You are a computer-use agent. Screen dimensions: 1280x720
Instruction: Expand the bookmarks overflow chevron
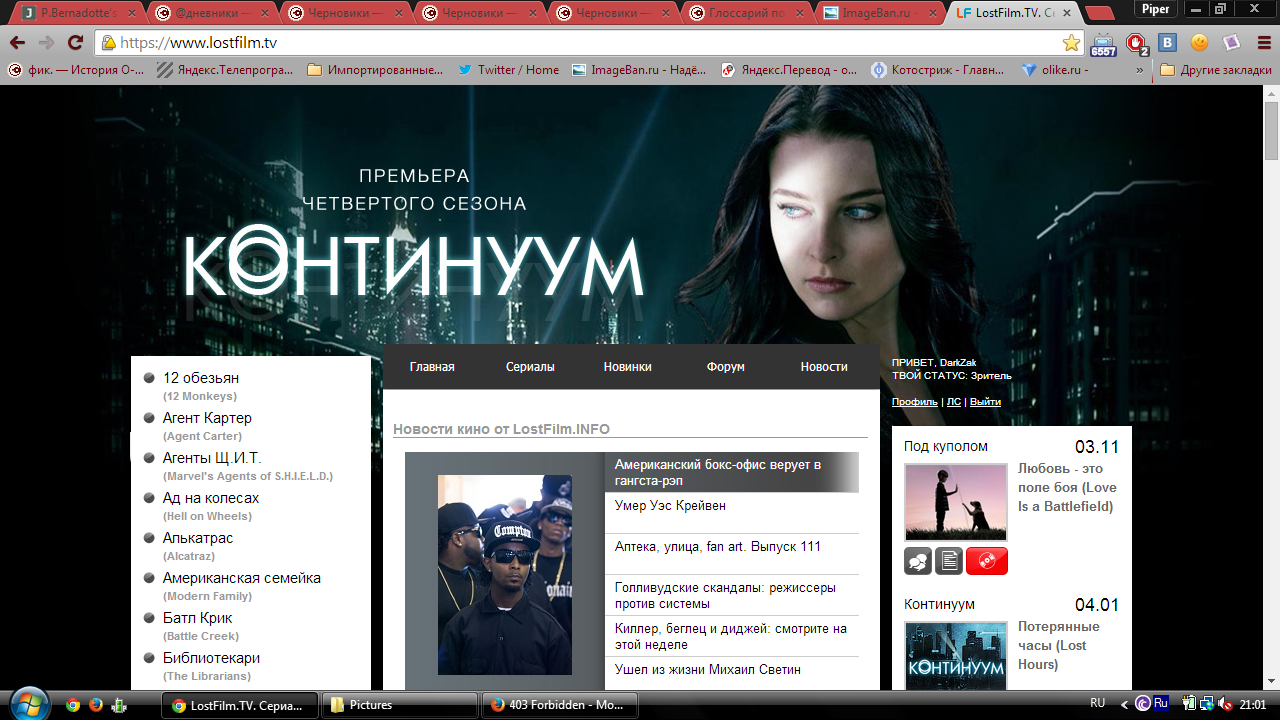point(1140,70)
